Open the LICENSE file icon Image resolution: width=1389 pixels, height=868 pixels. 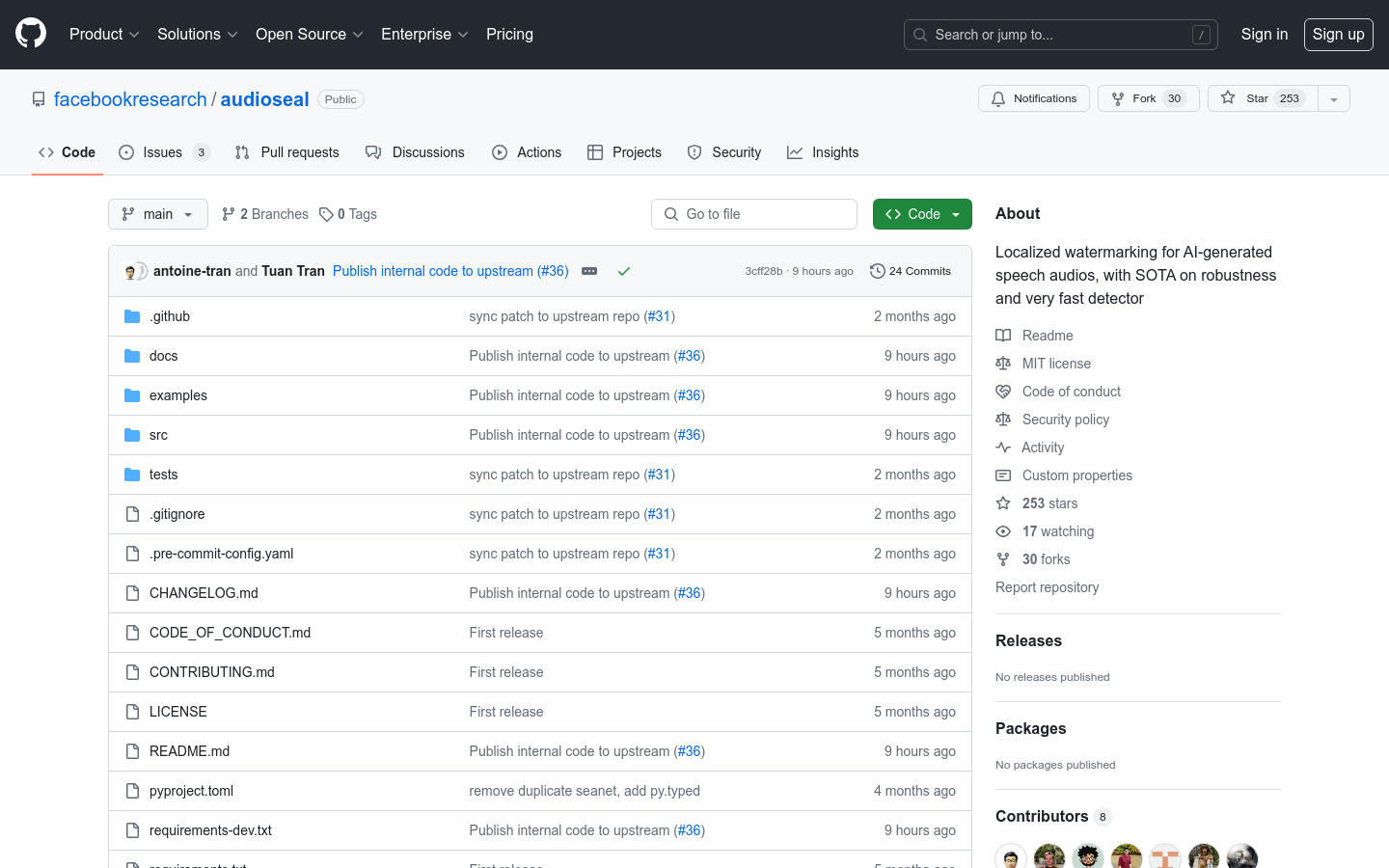click(132, 712)
